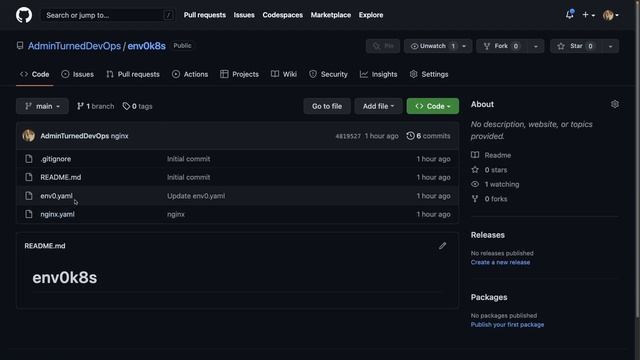Open the nginx commit message for nginx.yaml
Image resolution: width=640 pixels, height=360 pixels.
[176, 214]
